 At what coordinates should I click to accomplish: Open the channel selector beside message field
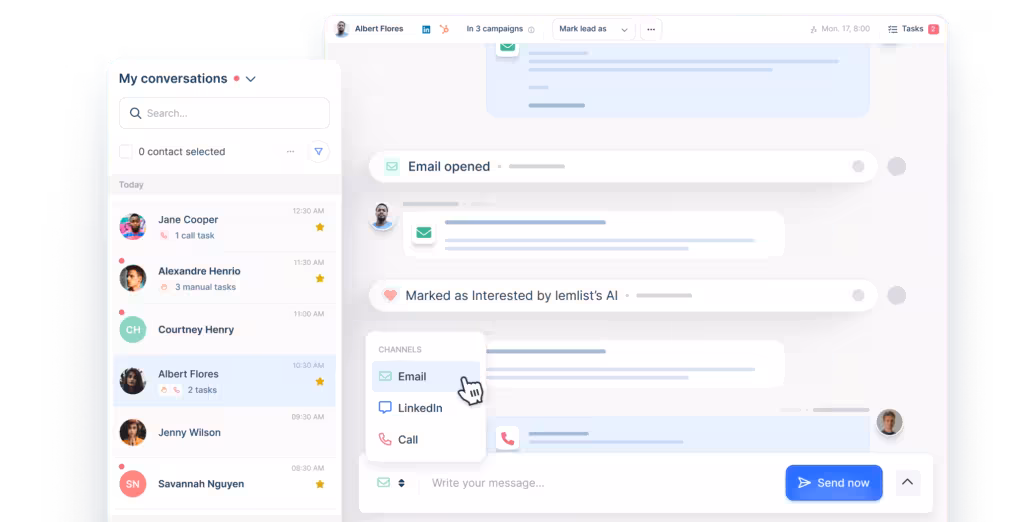391,483
